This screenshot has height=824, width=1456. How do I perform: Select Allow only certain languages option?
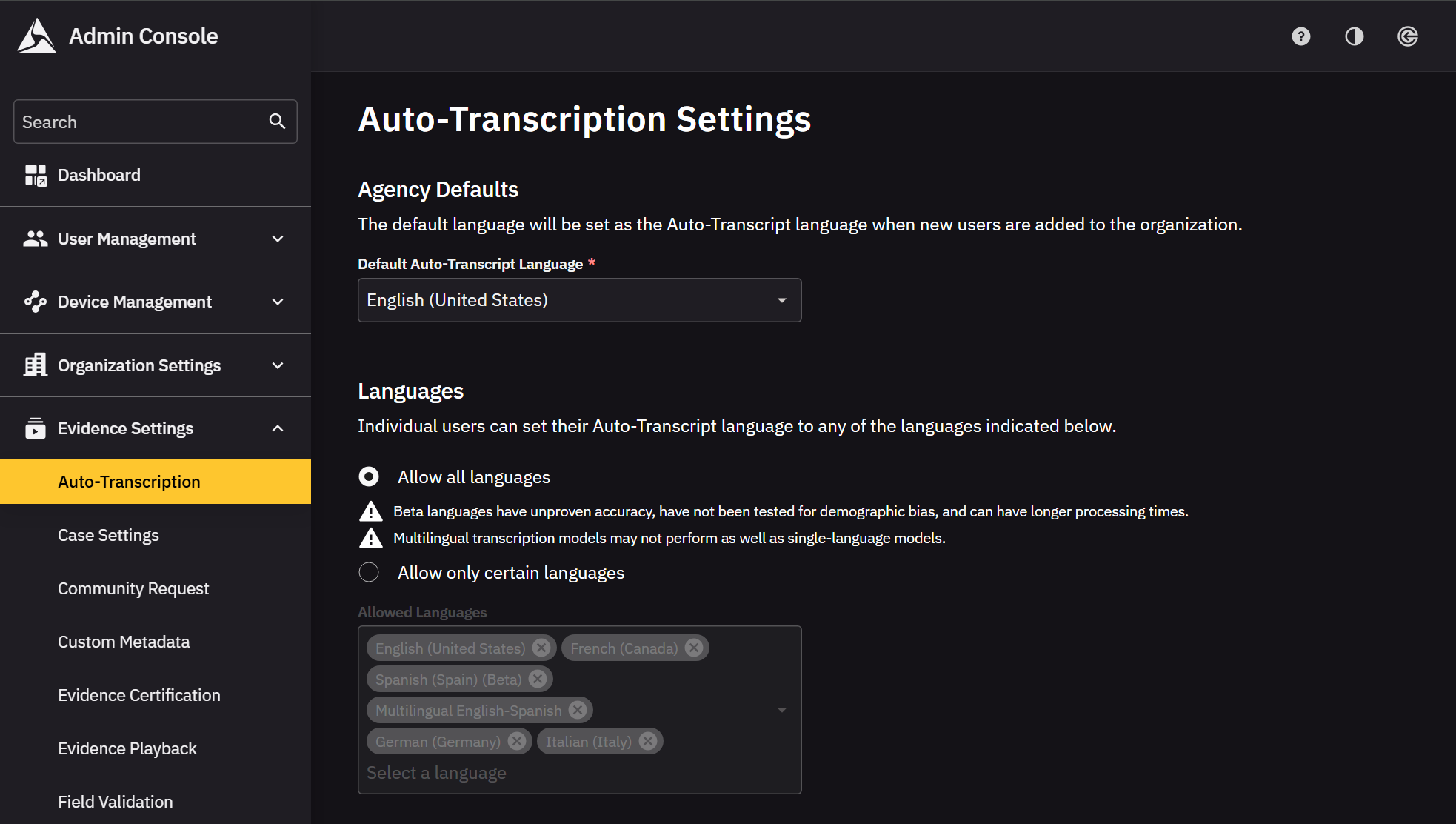pyautogui.click(x=369, y=572)
